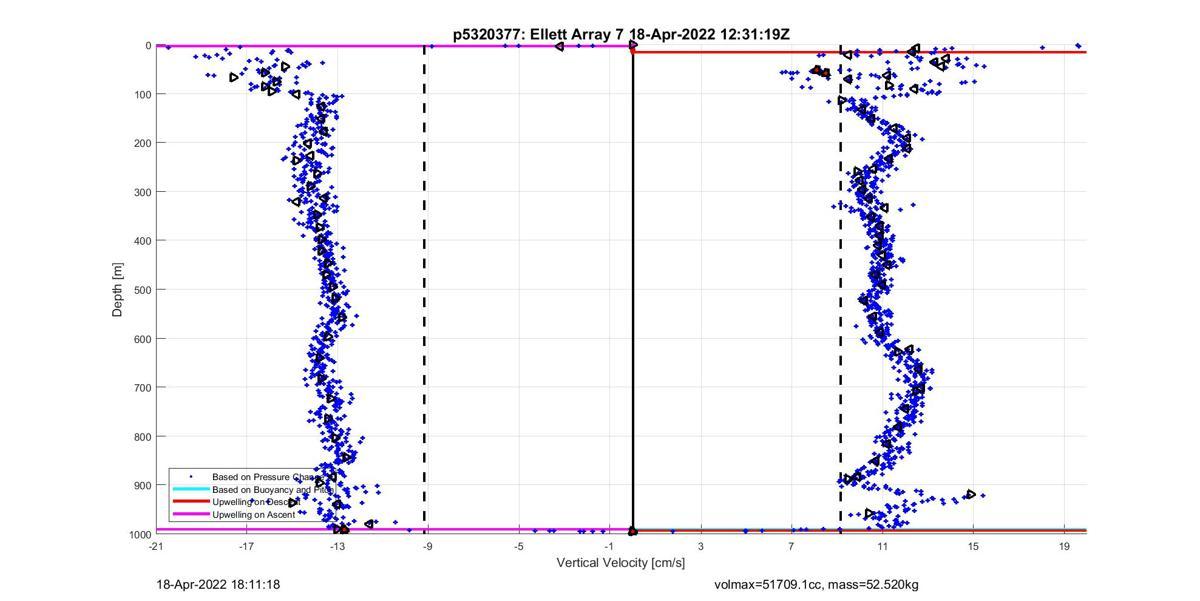Click legend entry 'Upwelling on Descent'
1200x601 pixels.
coord(256,502)
